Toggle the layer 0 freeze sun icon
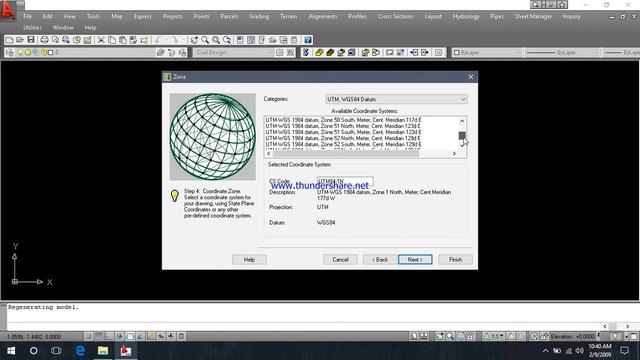Viewport: 640px width, 360px height. 28,53
